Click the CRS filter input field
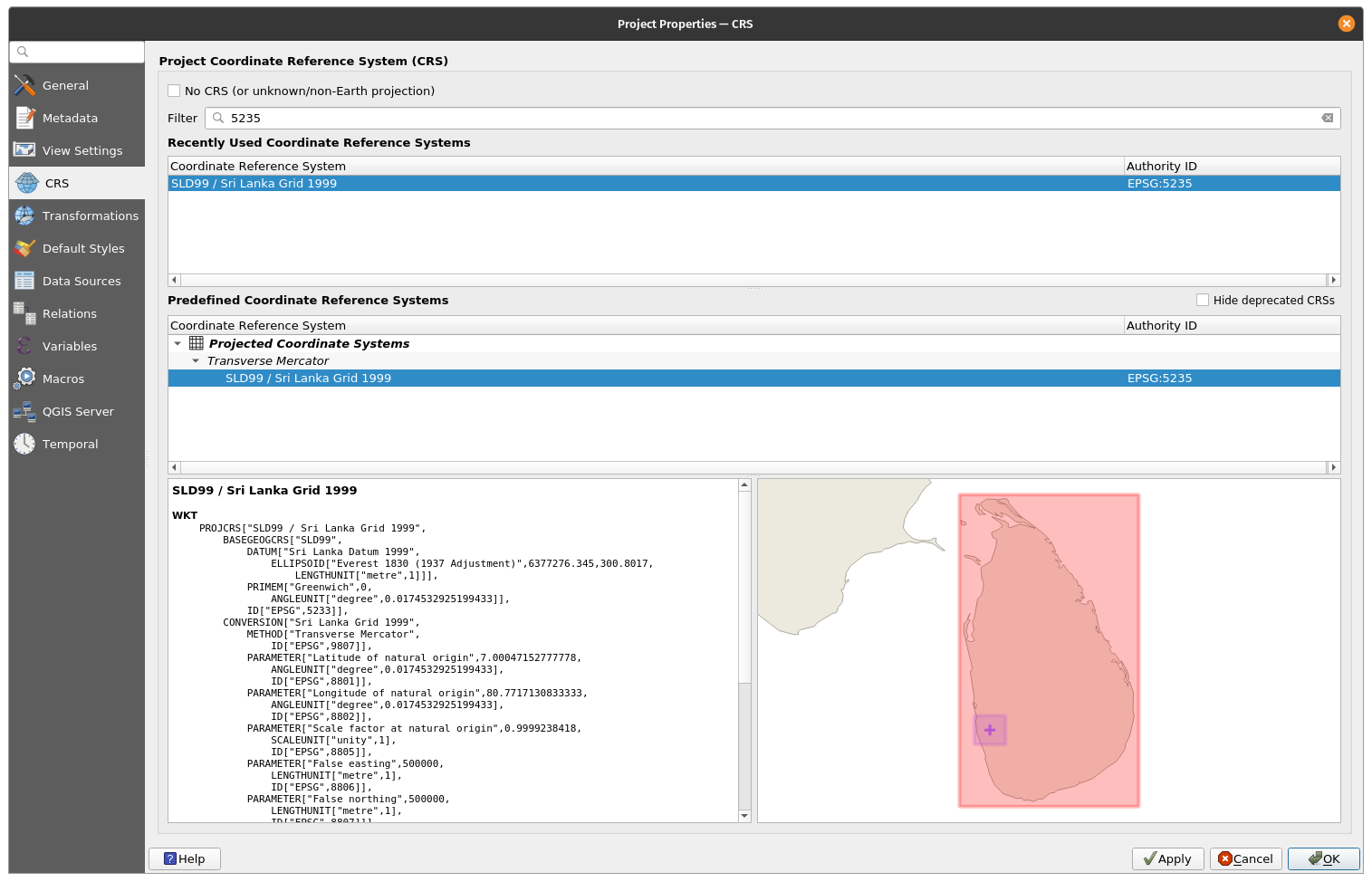Viewport: 1372px width, 882px height. [772, 118]
